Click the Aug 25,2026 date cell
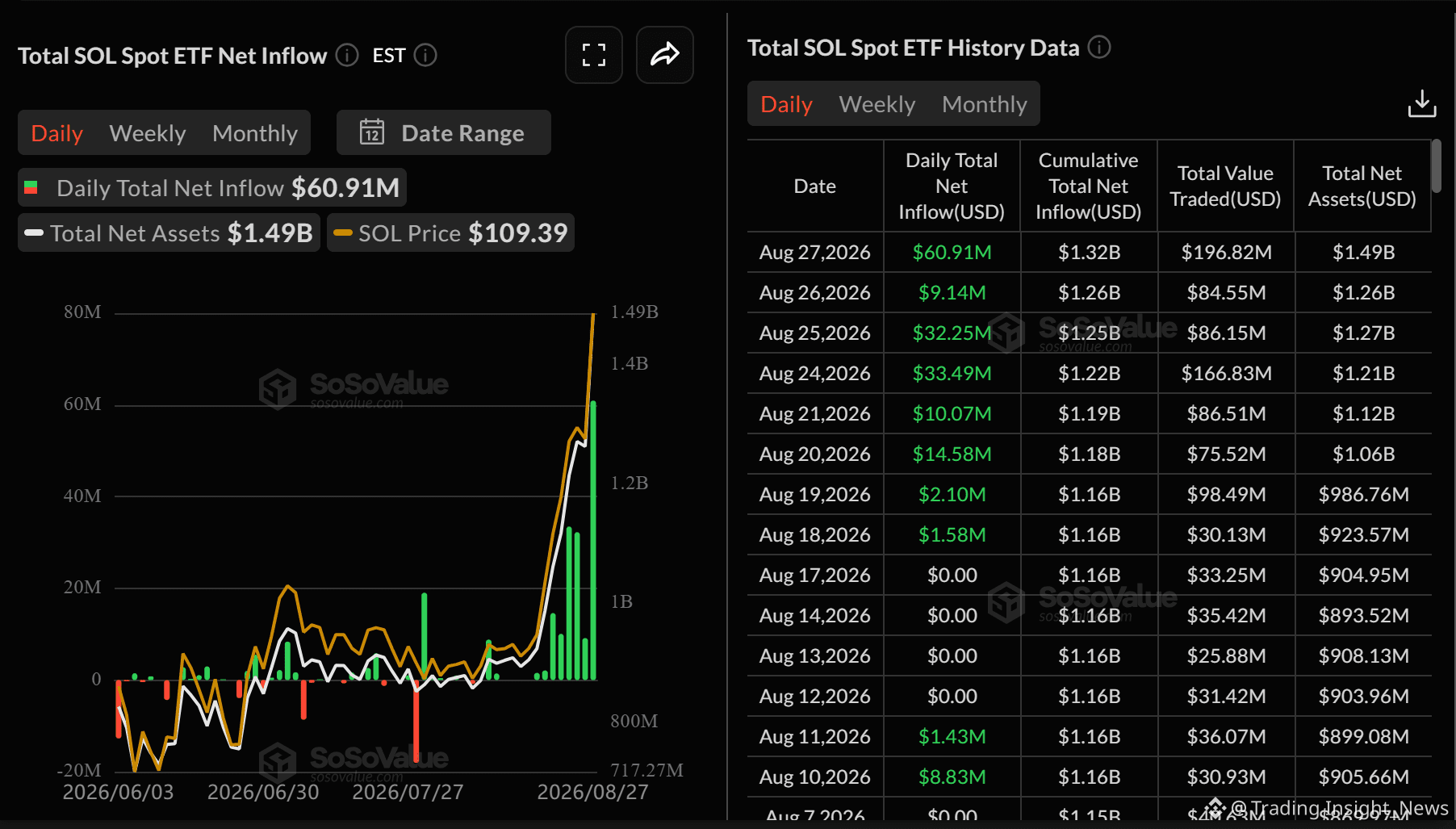 pyautogui.click(x=815, y=333)
